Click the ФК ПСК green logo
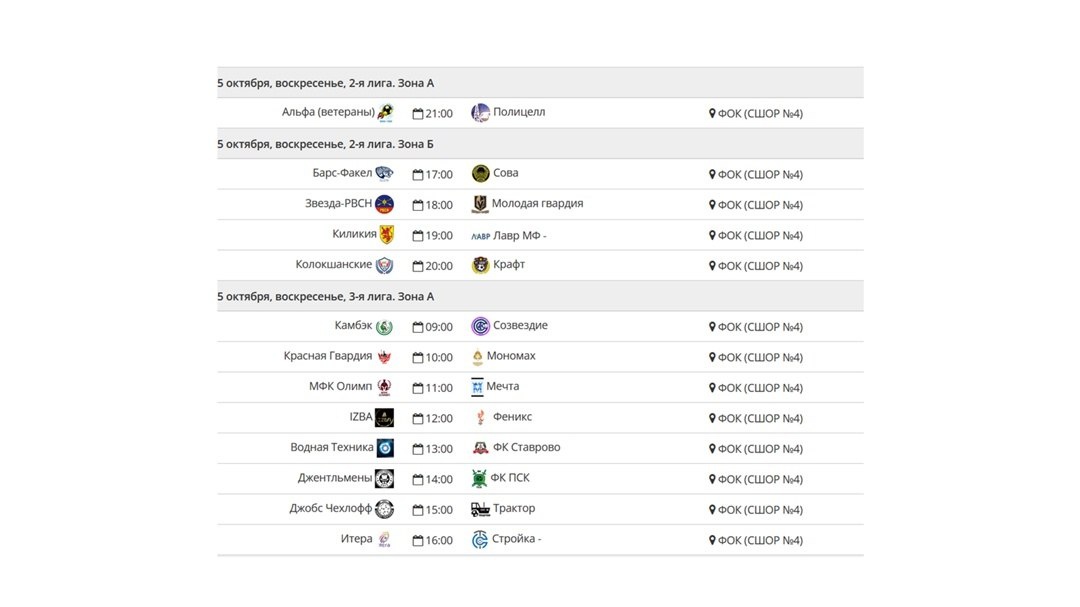The image size is (1080, 607). pyautogui.click(x=480, y=479)
